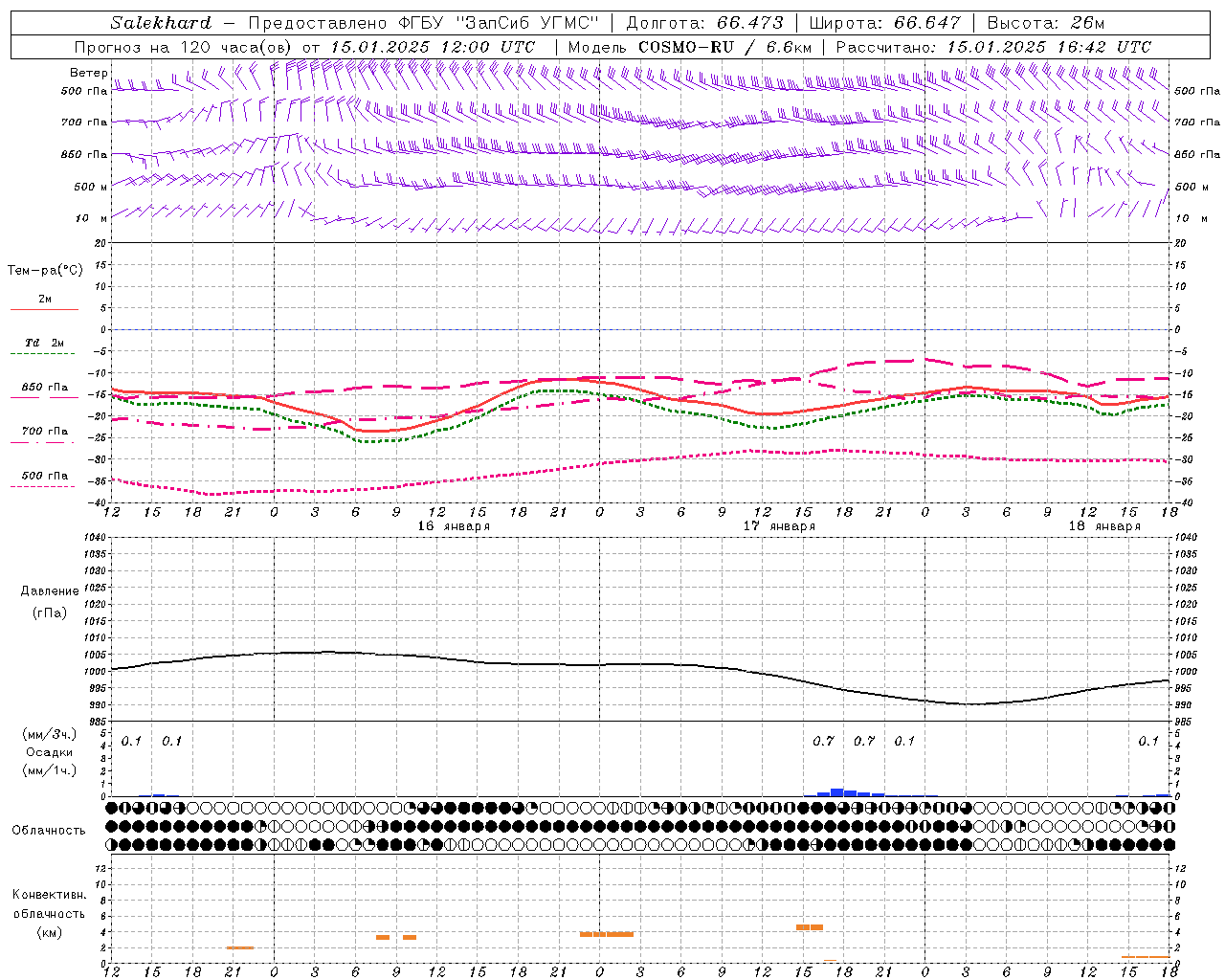This screenshot has width=1225, height=980.
Task: Click the Долгота: 66.473 value
Action: point(704,23)
